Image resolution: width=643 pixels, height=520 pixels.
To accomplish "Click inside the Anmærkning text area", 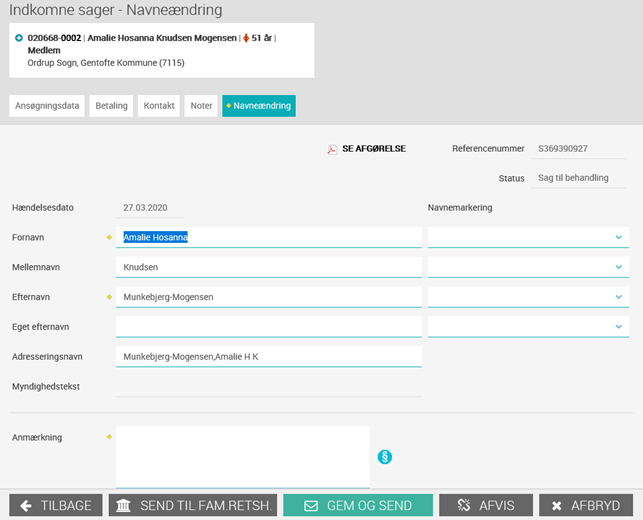I will tap(243, 457).
